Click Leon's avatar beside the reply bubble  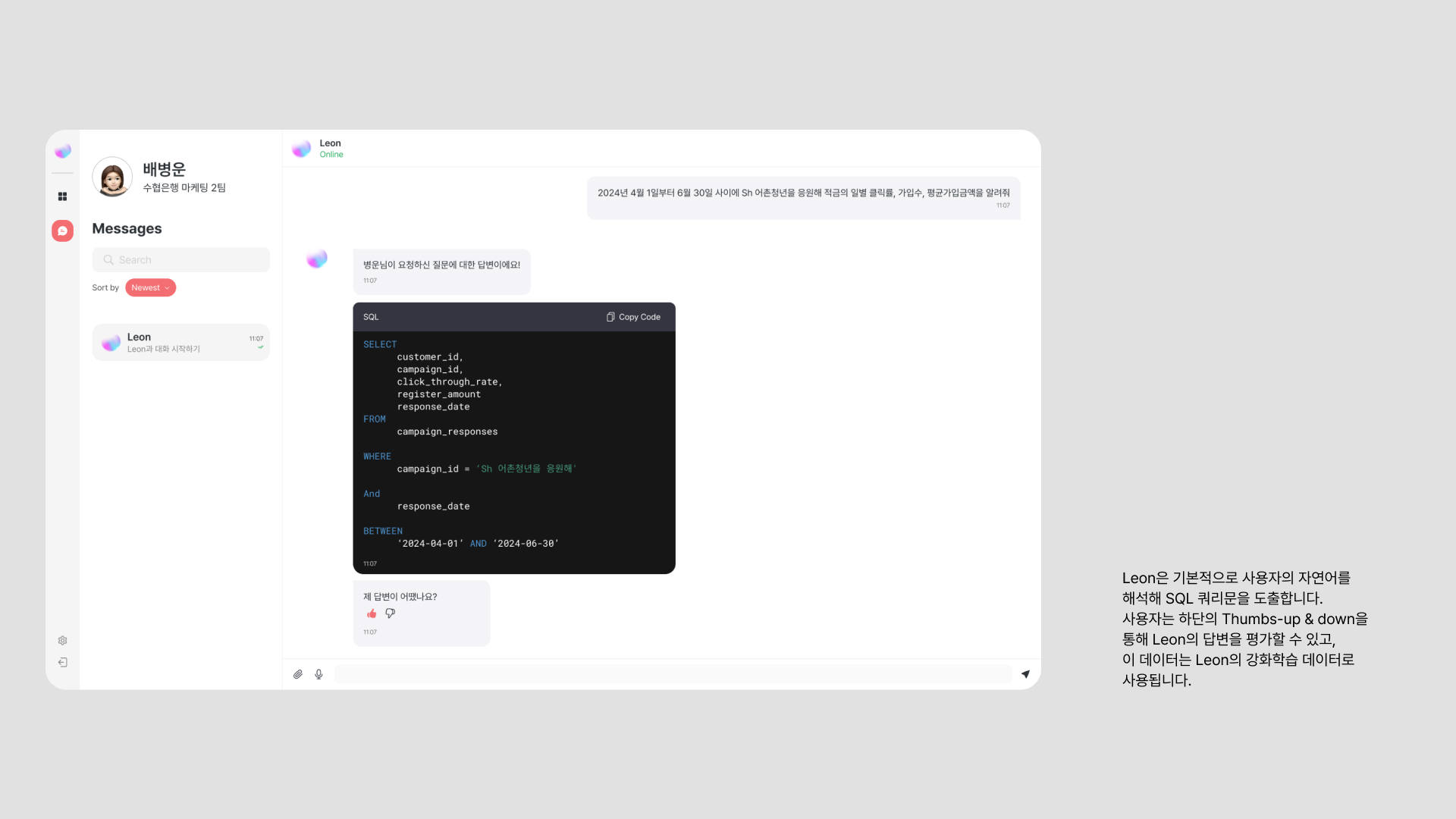click(317, 259)
